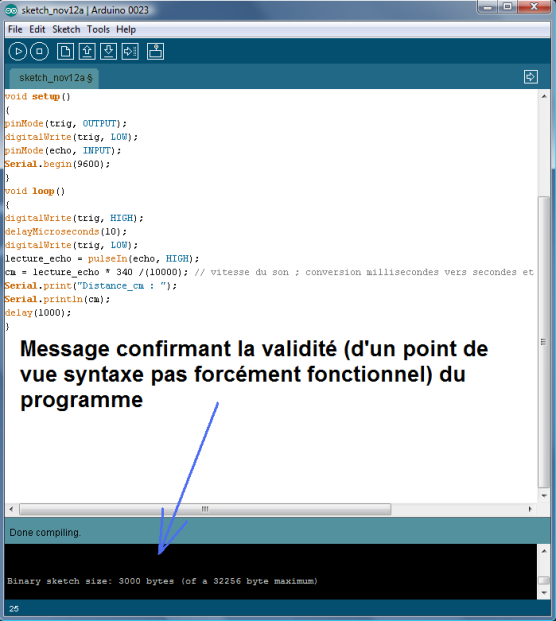The width and height of the screenshot is (556, 621).
Task: Open the Sketch menu
Action: (x=66, y=29)
